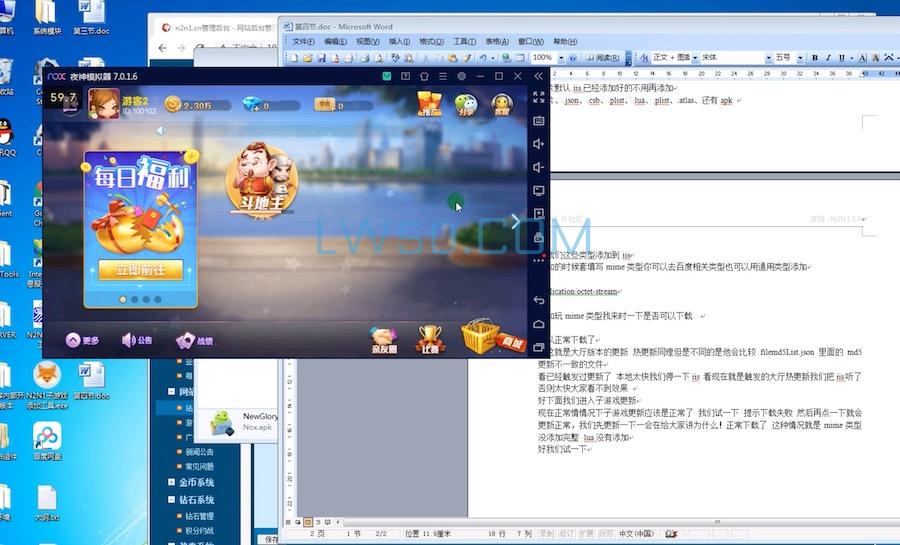Viewport: 900px width, 545px height.
Task: Select the third banner carousel dot
Action: coord(146,299)
